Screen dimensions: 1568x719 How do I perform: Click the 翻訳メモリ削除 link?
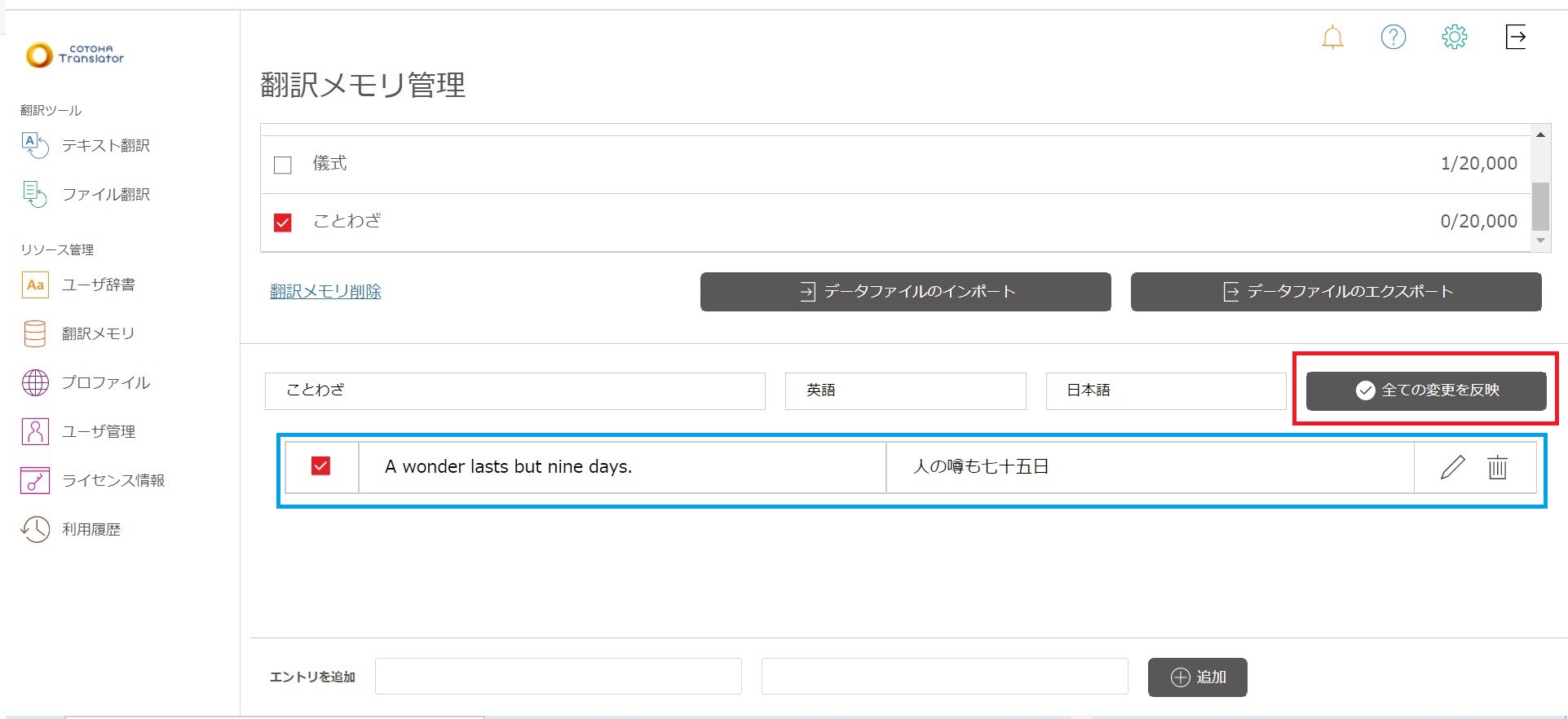coord(325,291)
